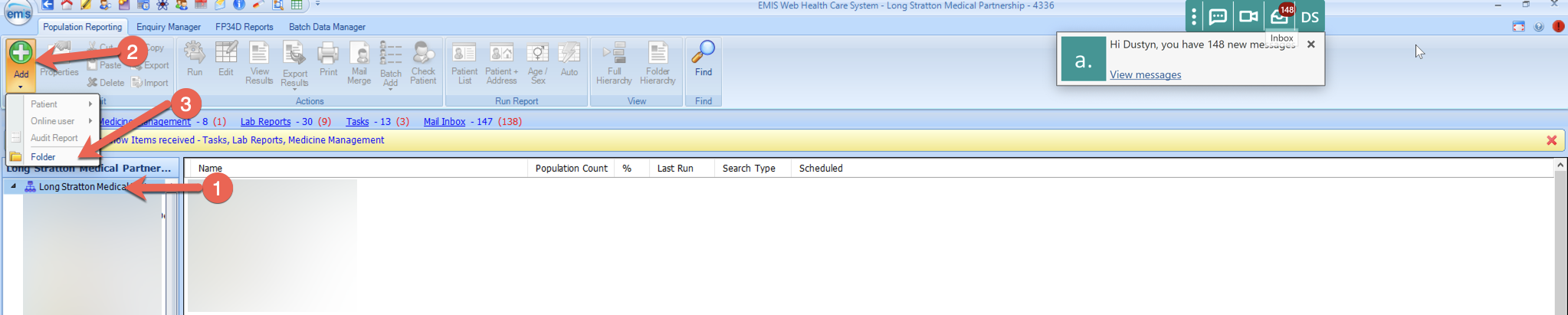Select the Audit Report menu entry
1568x315 pixels.
52,138
